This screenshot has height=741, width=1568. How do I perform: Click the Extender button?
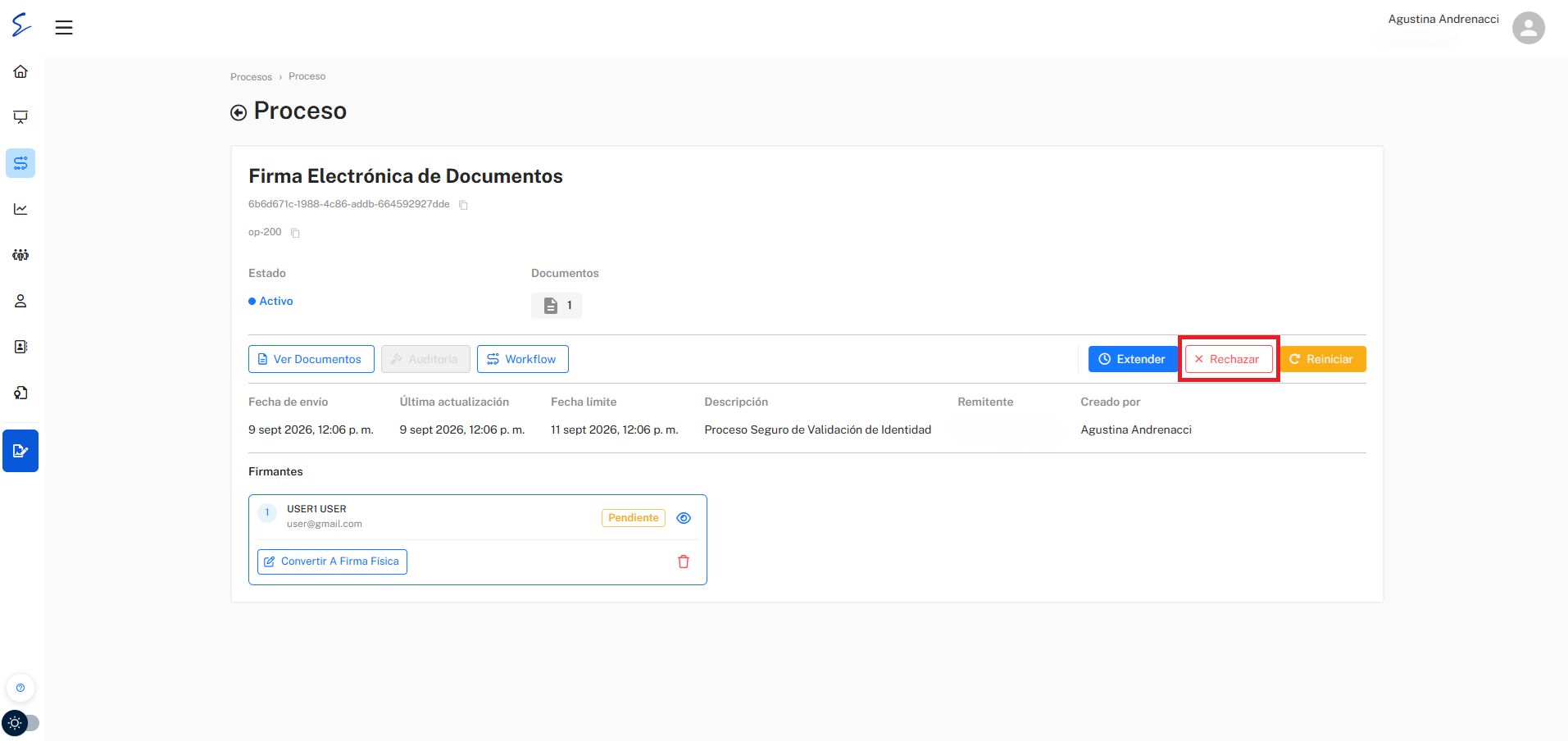1133,359
